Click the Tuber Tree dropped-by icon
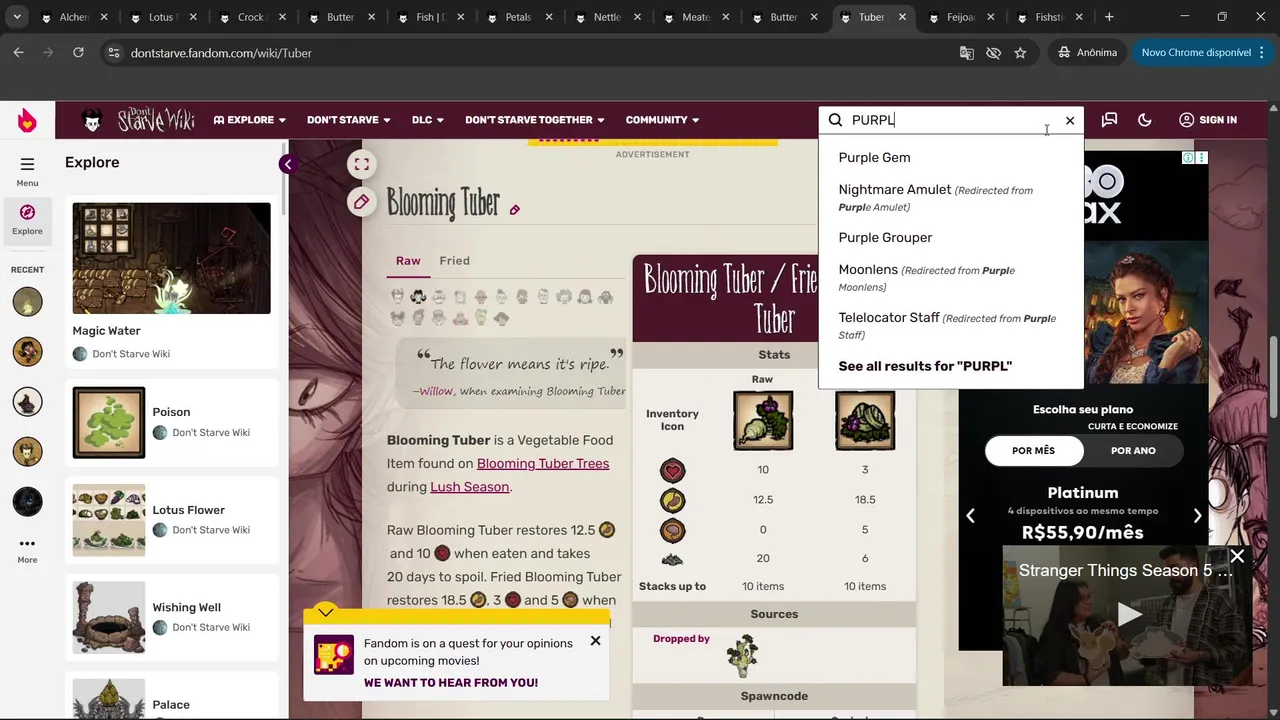1280x720 pixels. [x=742, y=655]
